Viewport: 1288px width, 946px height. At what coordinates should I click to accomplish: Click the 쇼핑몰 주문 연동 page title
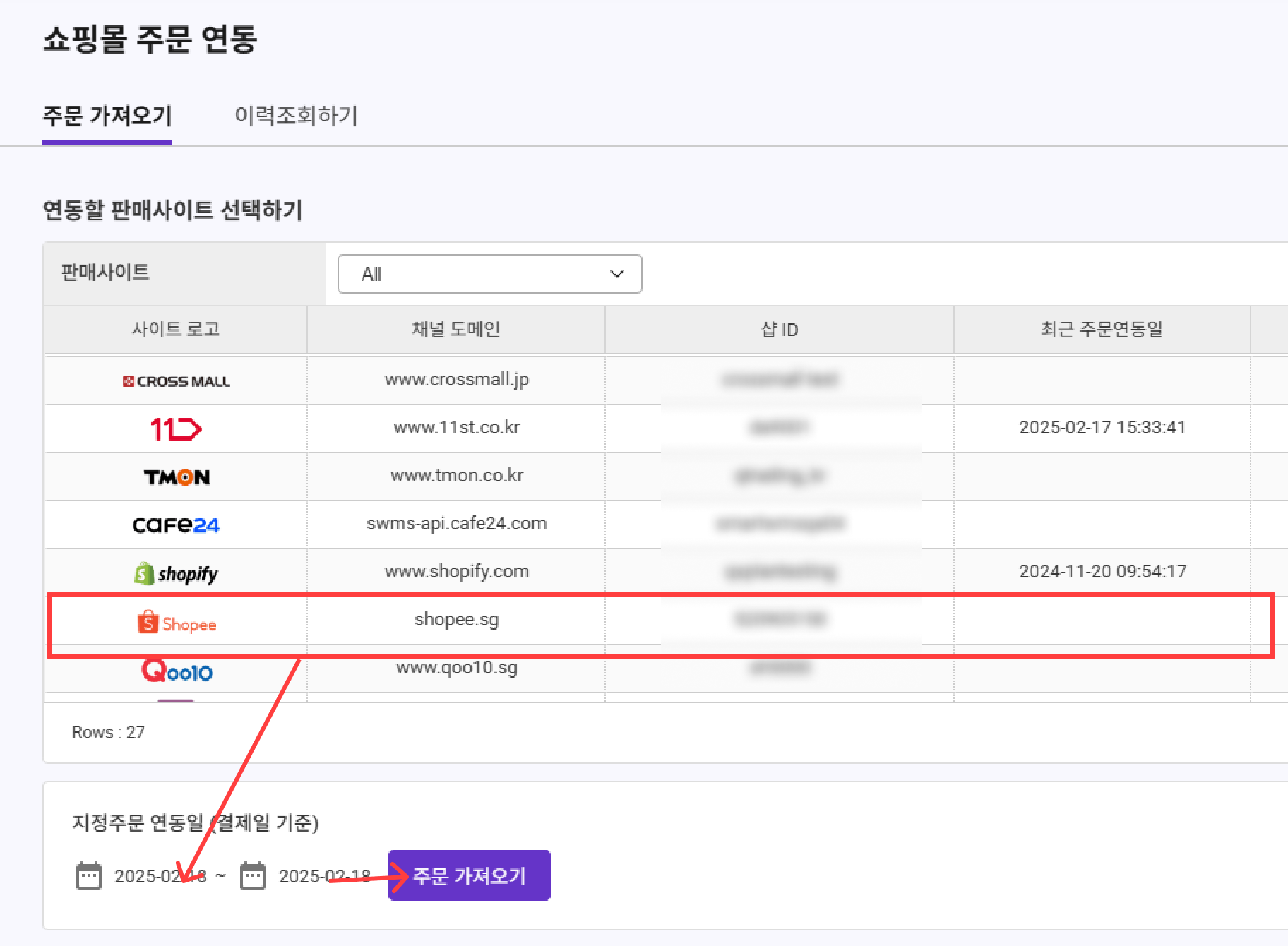pyautogui.click(x=150, y=40)
